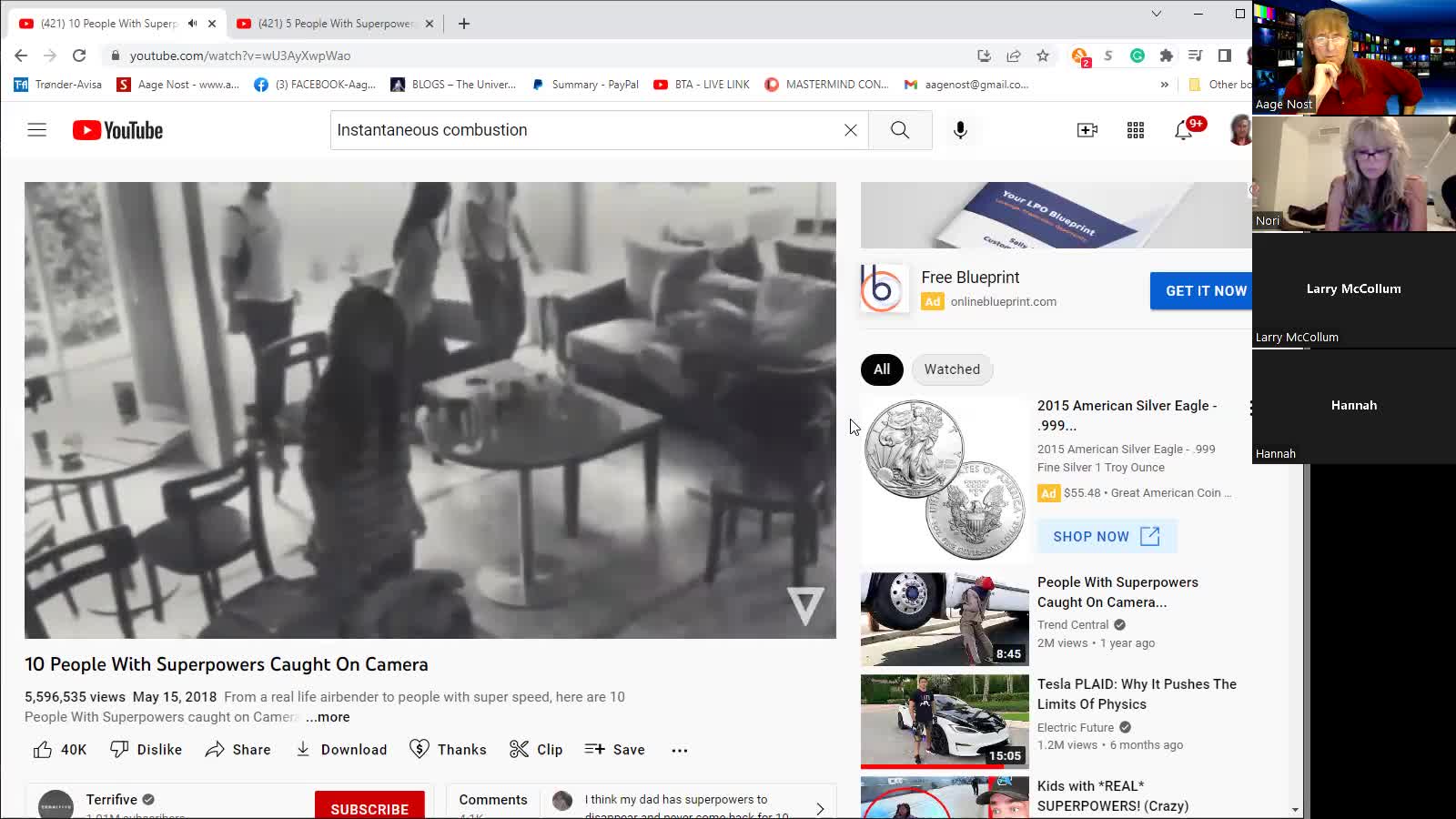Start voice search with the microphone
The width and height of the screenshot is (1456, 819).
pos(960,130)
